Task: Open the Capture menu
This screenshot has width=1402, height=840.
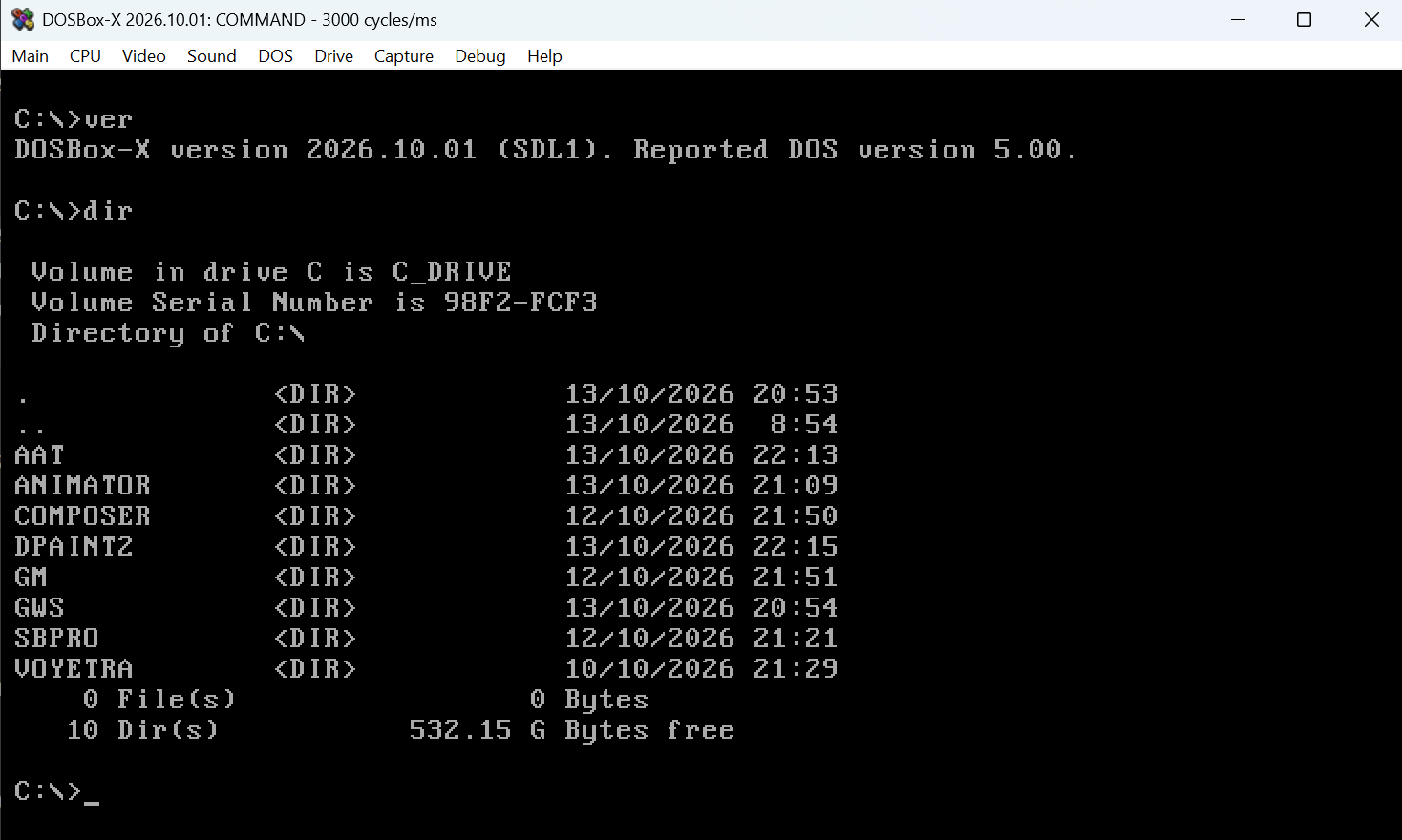Action: point(404,56)
